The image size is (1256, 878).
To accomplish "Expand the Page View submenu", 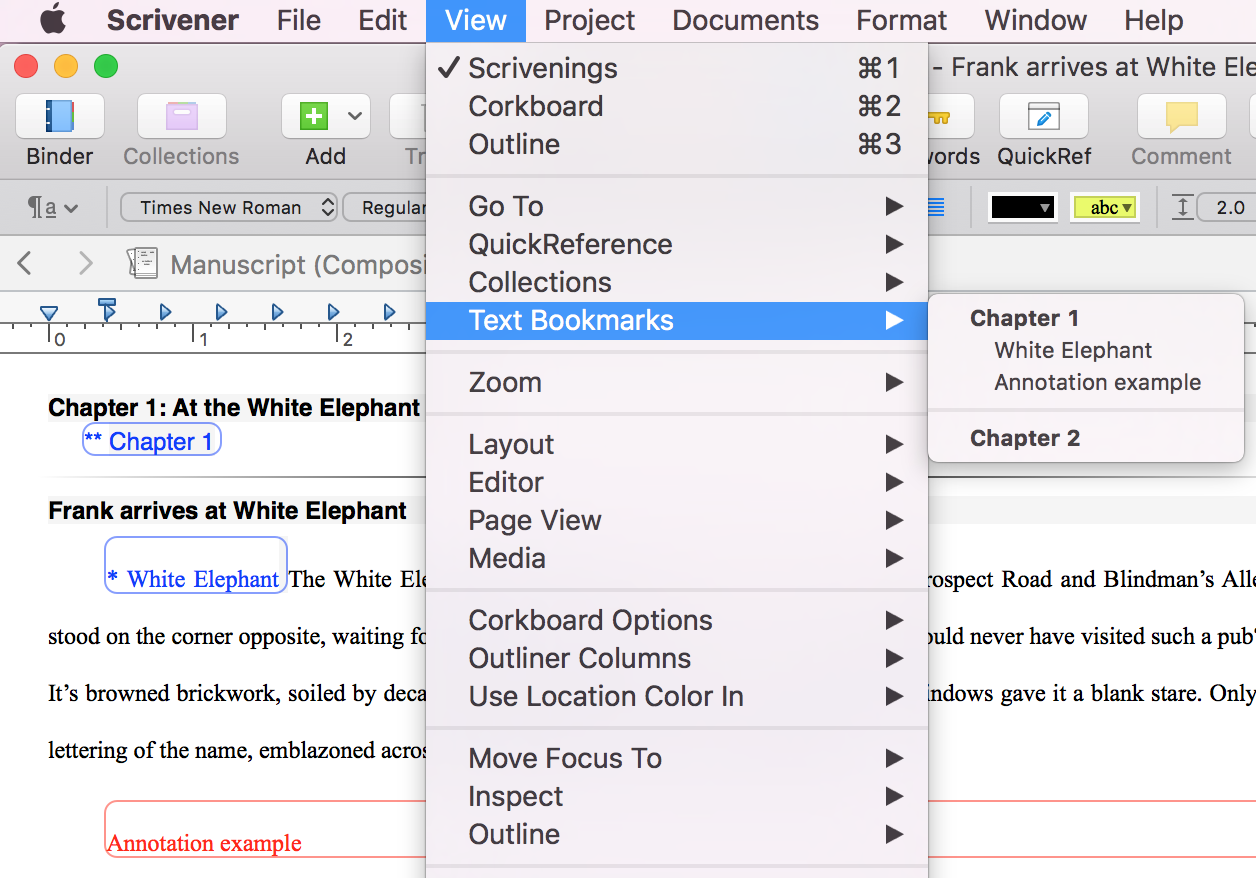I will click(x=677, y=520).
